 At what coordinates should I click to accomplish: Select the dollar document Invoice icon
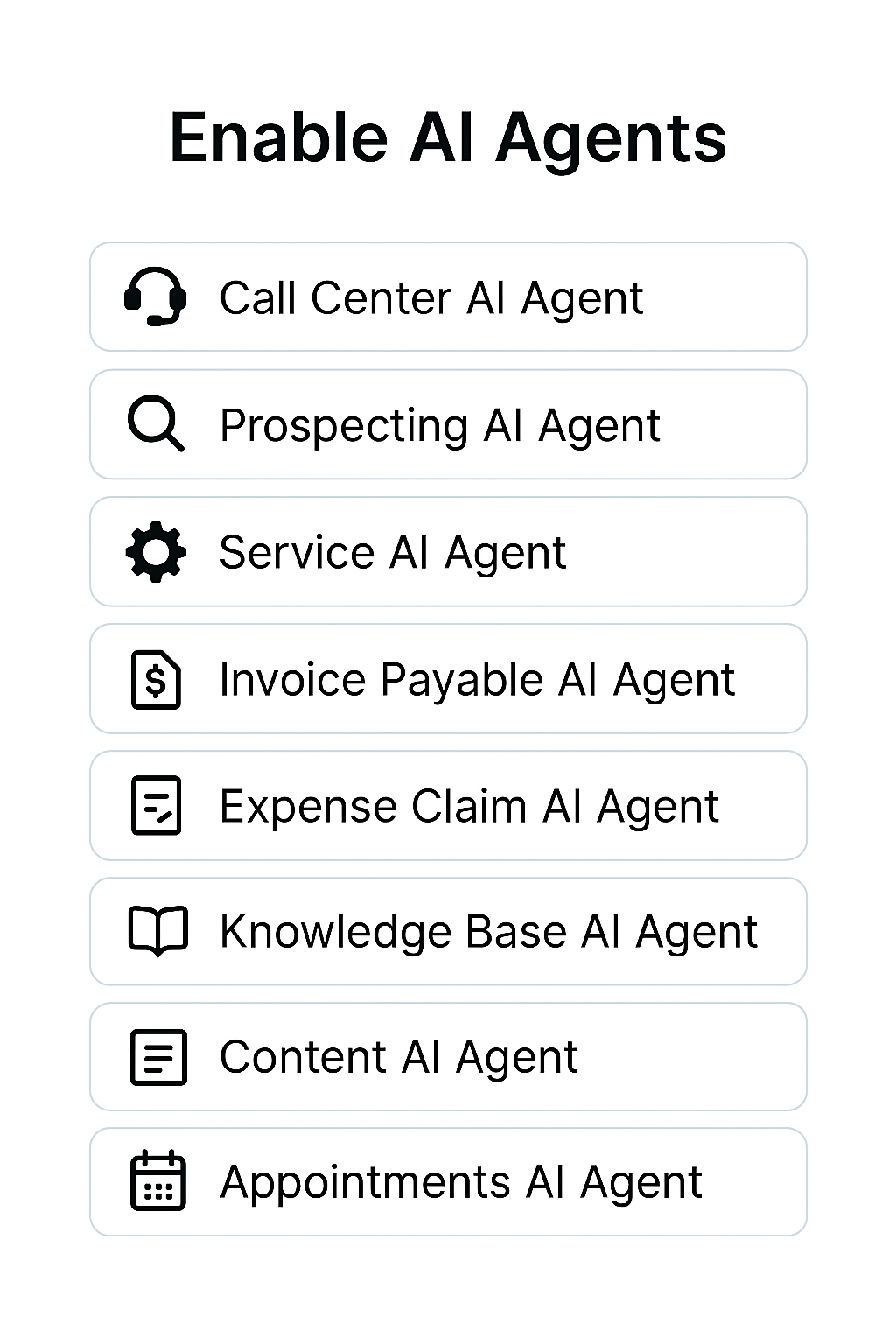tap(156, 679)
